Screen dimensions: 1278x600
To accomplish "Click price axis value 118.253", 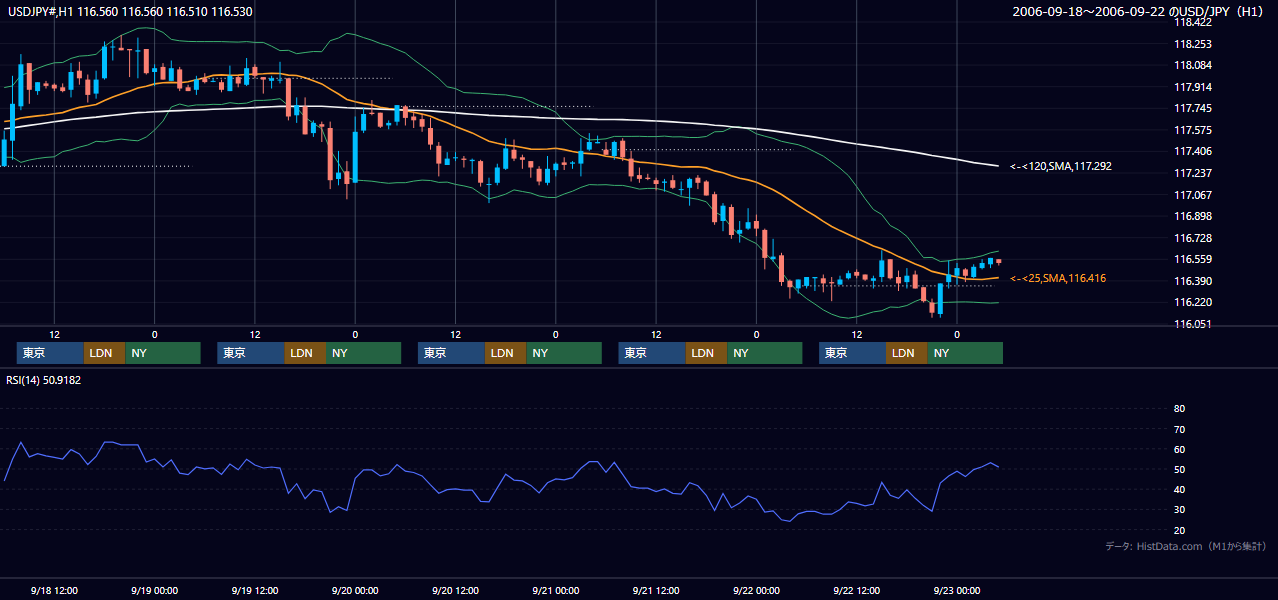I will pyautogui.click(x=1192, y=44).
